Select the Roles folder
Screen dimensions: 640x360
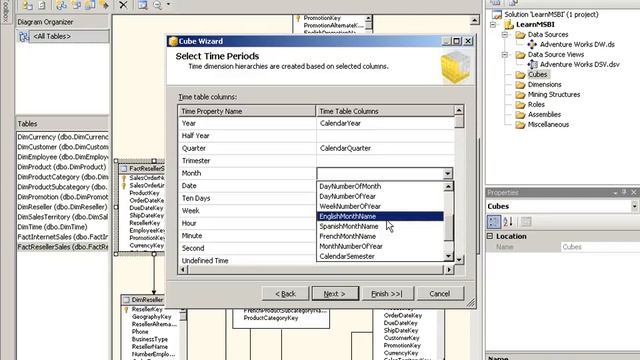pyautogui.click(x=536, y=104)
